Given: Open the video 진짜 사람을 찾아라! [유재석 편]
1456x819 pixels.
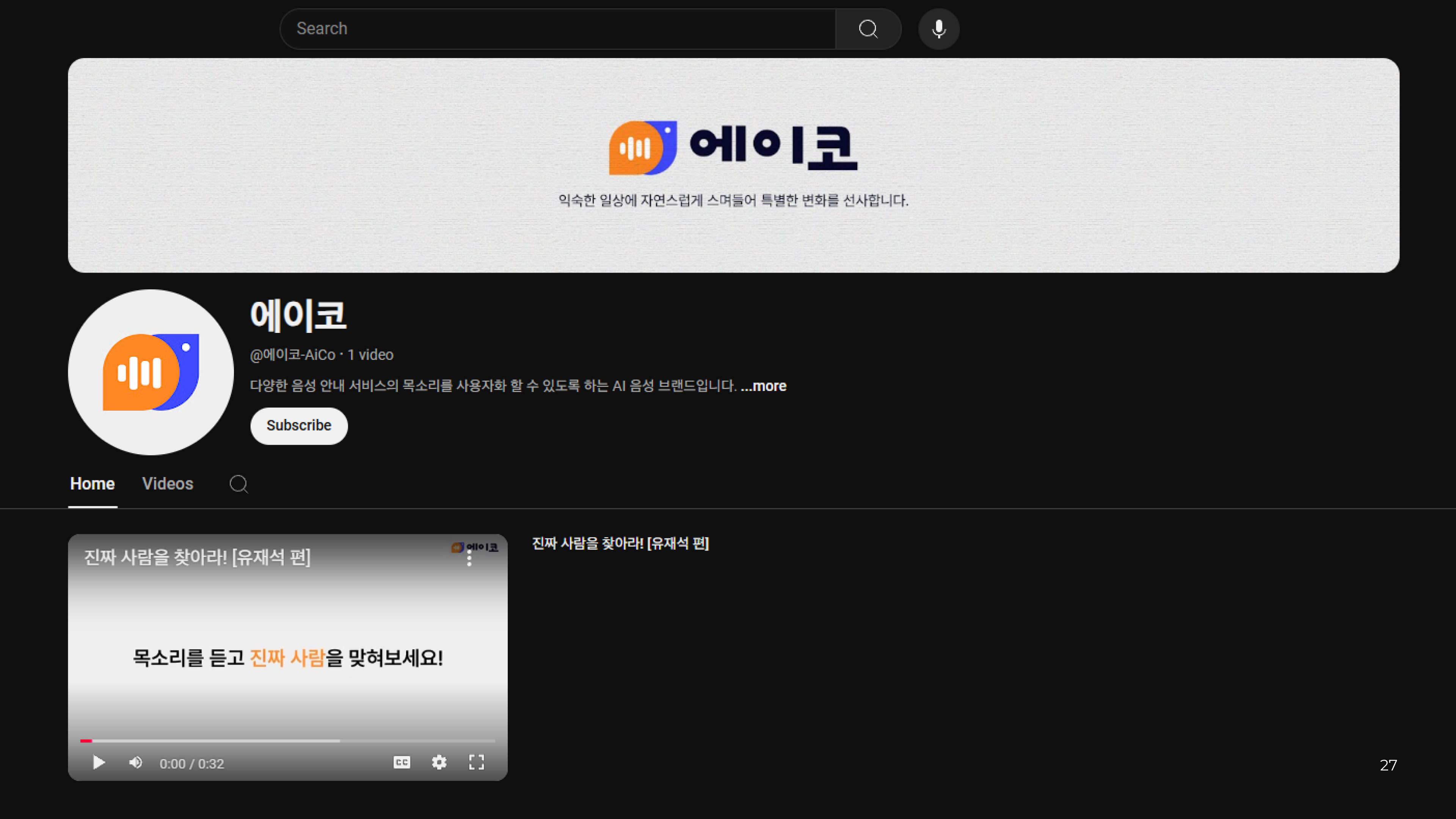Looking at the screenshot, I should 621,544.
